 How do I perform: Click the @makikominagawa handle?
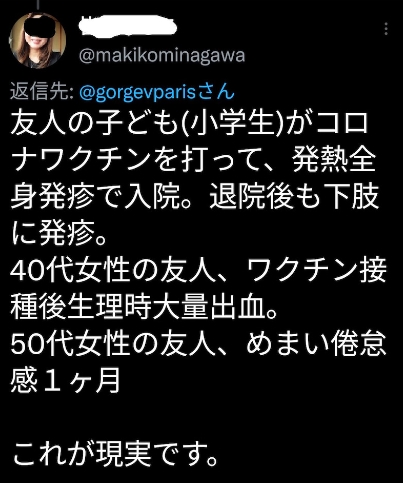[x=162, y=55]
